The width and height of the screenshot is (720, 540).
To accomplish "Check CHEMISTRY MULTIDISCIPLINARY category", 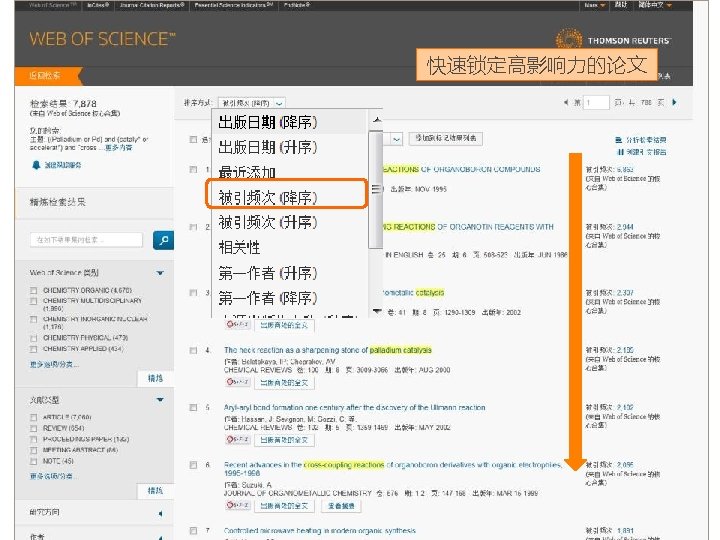I will point(33,301).
